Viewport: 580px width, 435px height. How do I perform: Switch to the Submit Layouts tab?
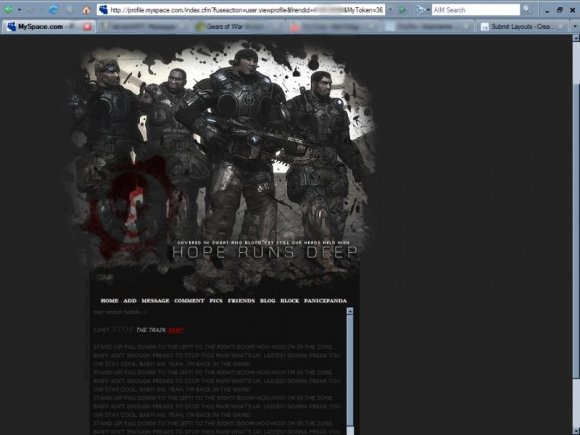click(x=523, y=27)
